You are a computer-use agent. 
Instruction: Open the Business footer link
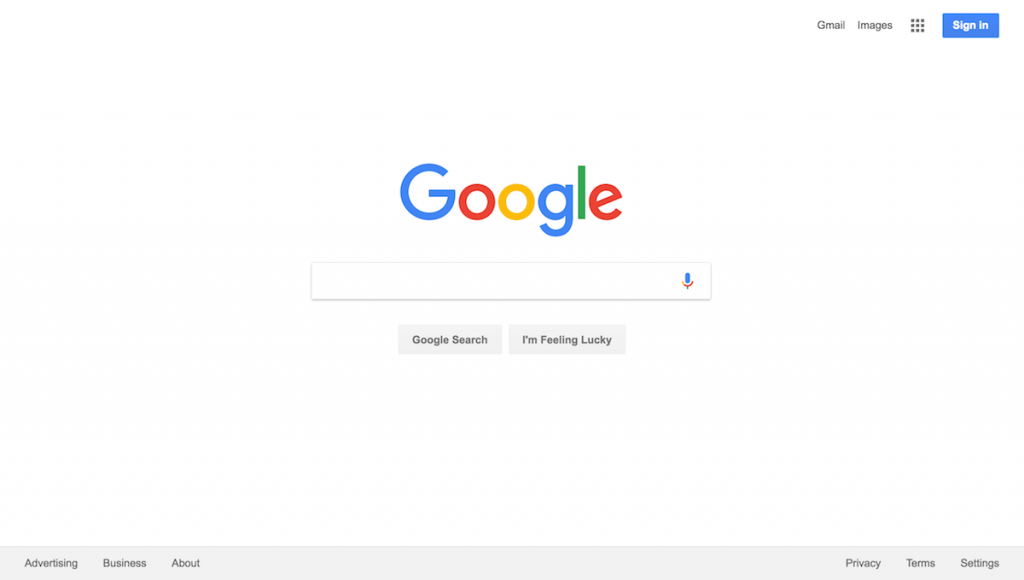pyautogui.click(x=124, y=563)
